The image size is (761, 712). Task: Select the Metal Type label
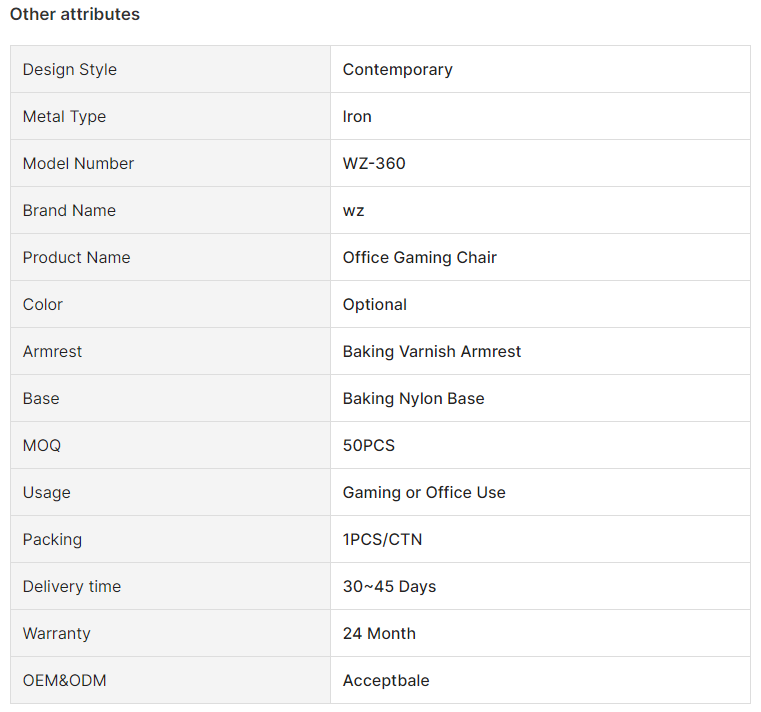point(64,116)
